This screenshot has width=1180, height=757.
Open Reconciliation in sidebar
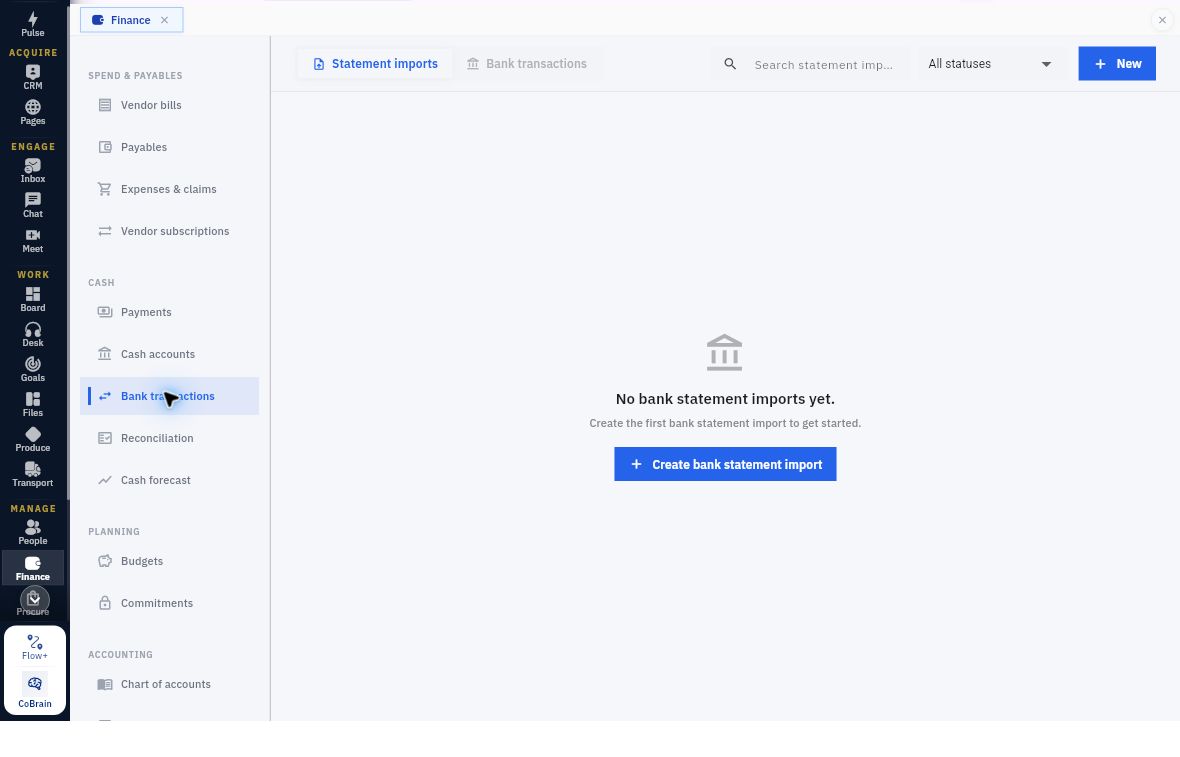[x=169, y=438]
